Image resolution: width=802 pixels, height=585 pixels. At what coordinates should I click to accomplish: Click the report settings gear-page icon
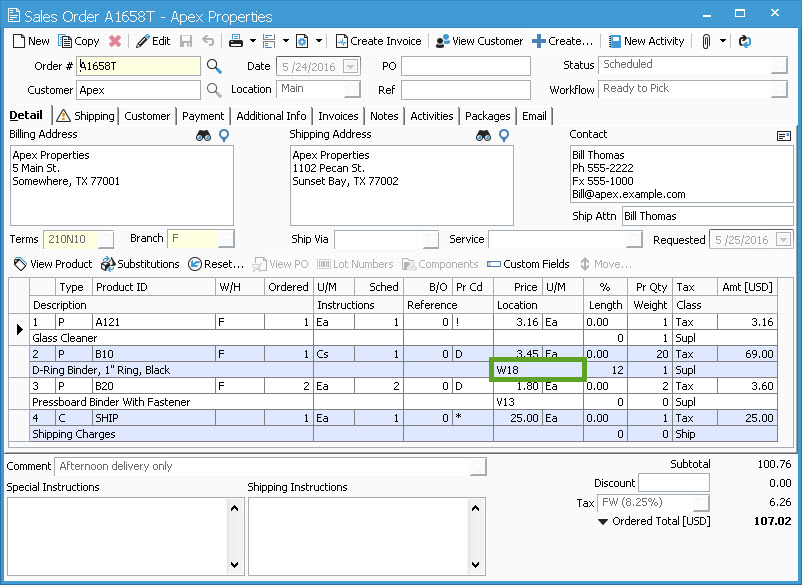point(302,41)
